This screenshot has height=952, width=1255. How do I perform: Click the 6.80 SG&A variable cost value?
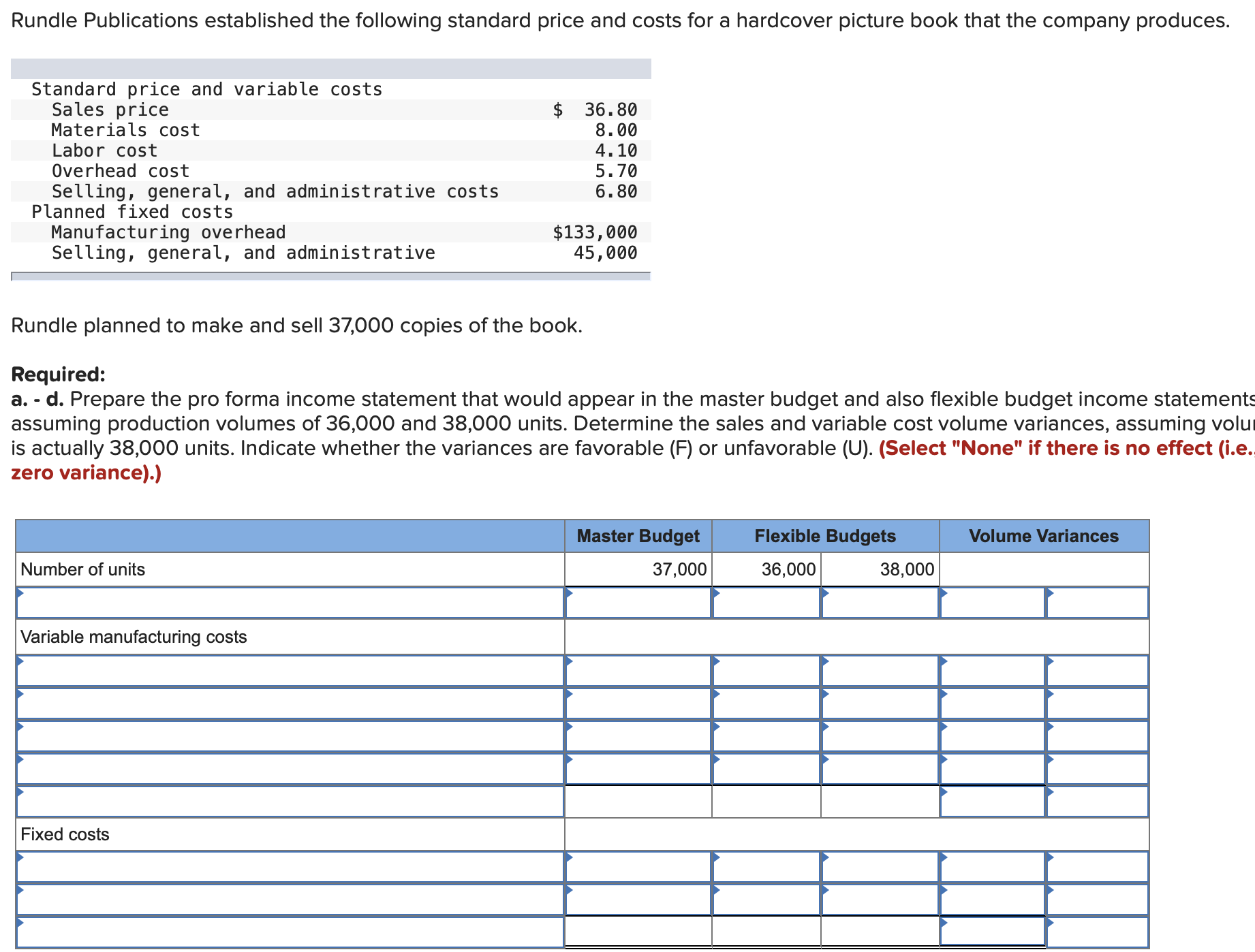(616, 191)
